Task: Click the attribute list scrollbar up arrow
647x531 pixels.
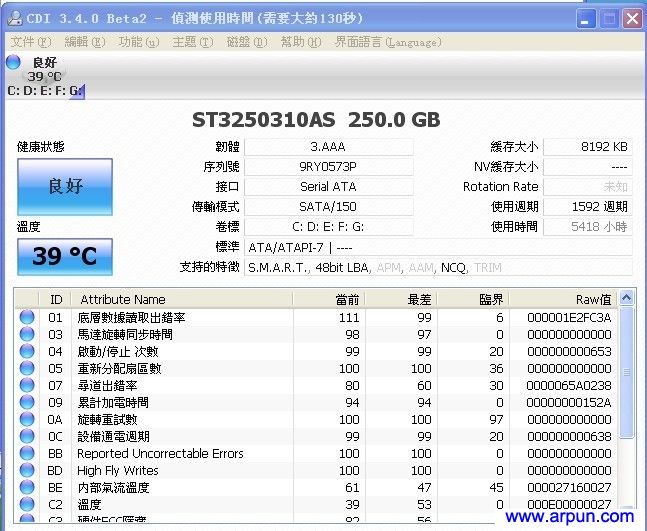Action: click(627, 298)
